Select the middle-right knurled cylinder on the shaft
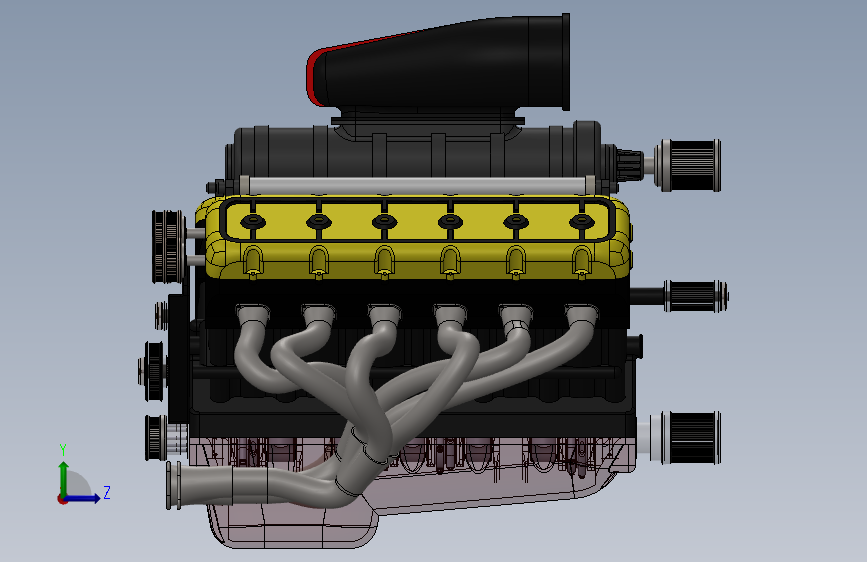 point(696,296)
